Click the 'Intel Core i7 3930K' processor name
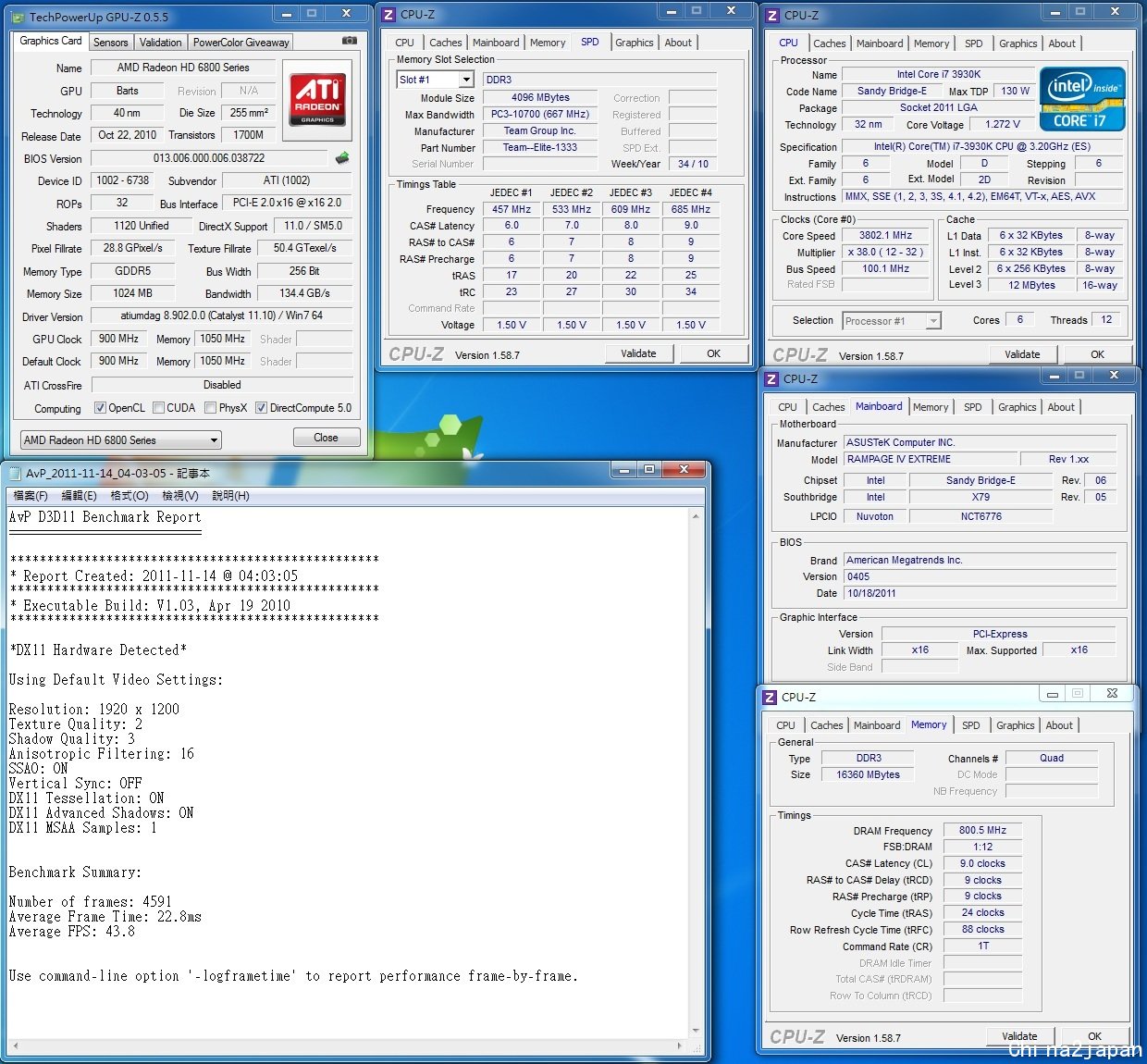 point(938,74)
